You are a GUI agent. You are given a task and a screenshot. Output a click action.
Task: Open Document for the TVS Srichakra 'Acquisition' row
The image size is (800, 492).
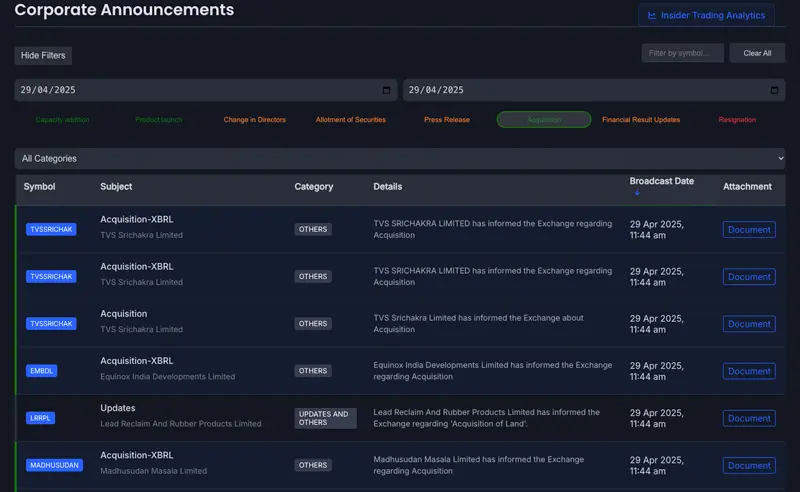[749, 324]
